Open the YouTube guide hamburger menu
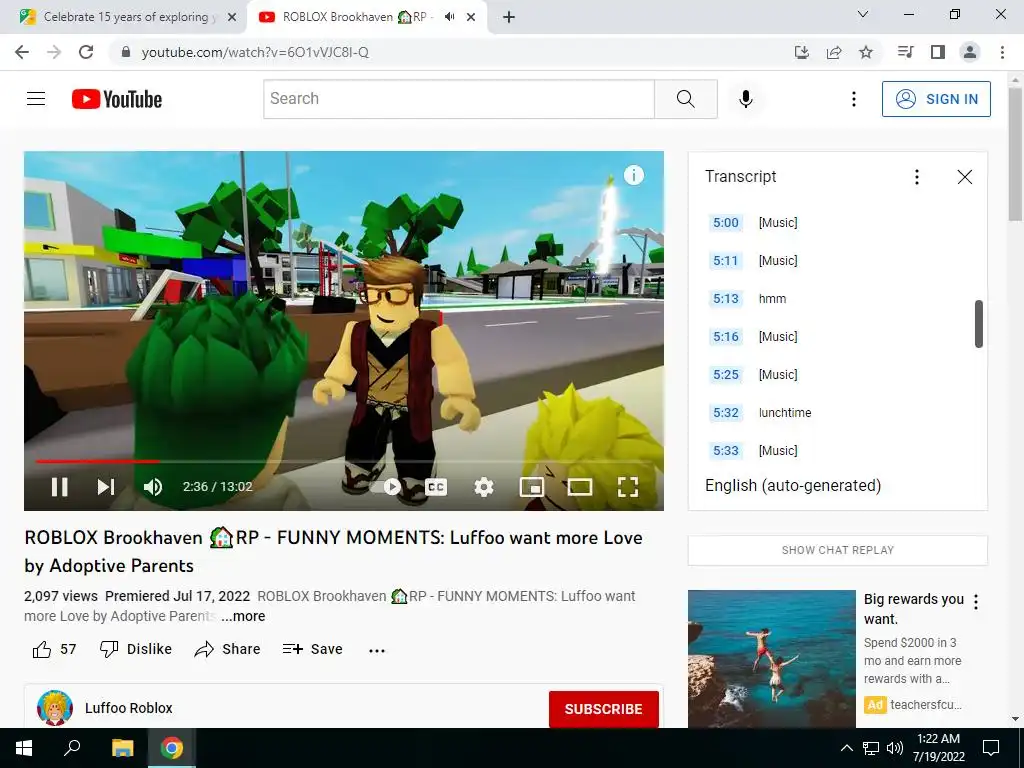This screenshot has height=768, width=1024. point(36,99)
